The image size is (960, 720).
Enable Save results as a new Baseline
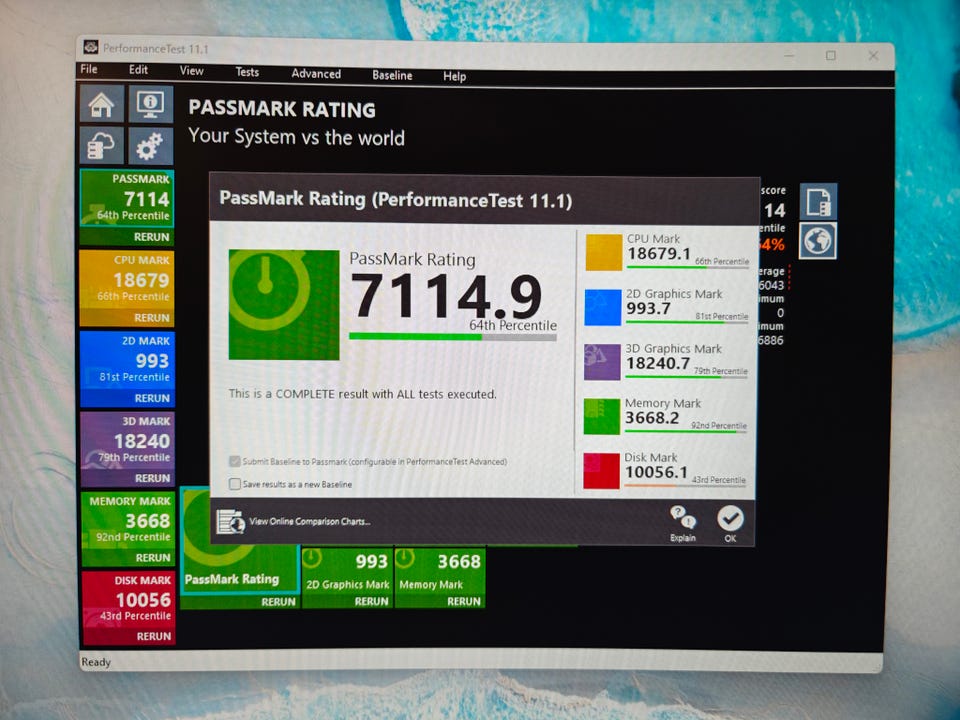(x=235, y=484)
